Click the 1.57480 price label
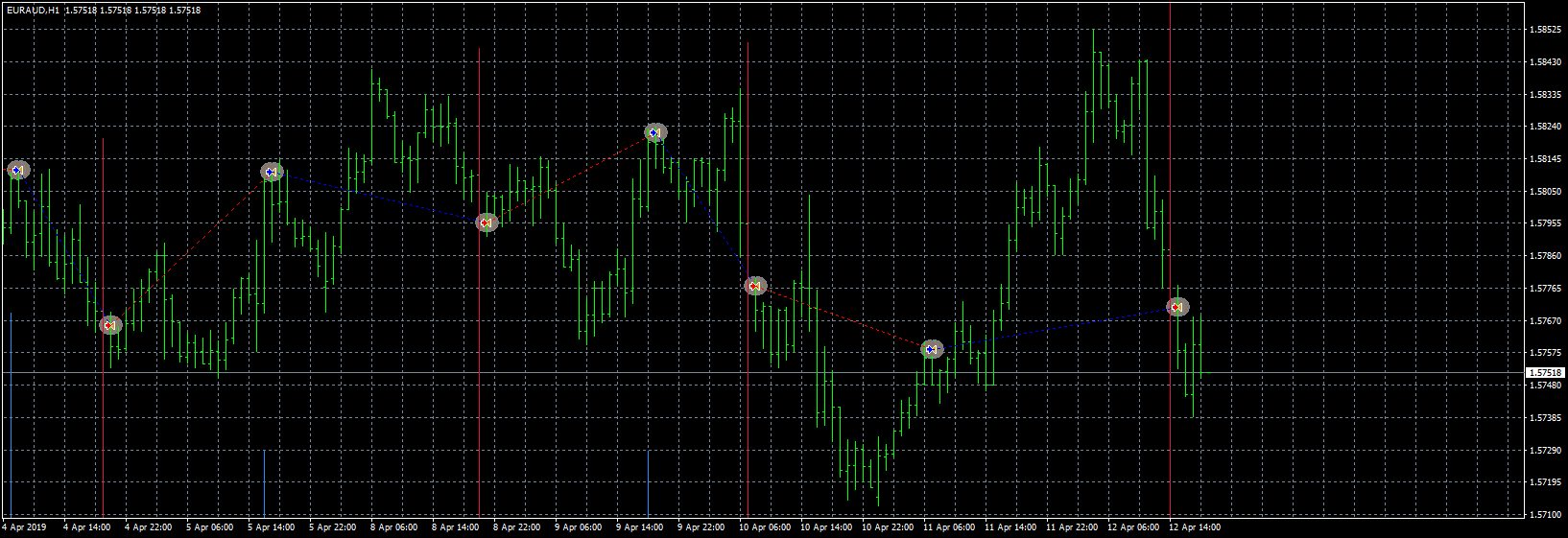Image resolution: width=1568 pixels, height=538 pixels. tap(1545, 386)
